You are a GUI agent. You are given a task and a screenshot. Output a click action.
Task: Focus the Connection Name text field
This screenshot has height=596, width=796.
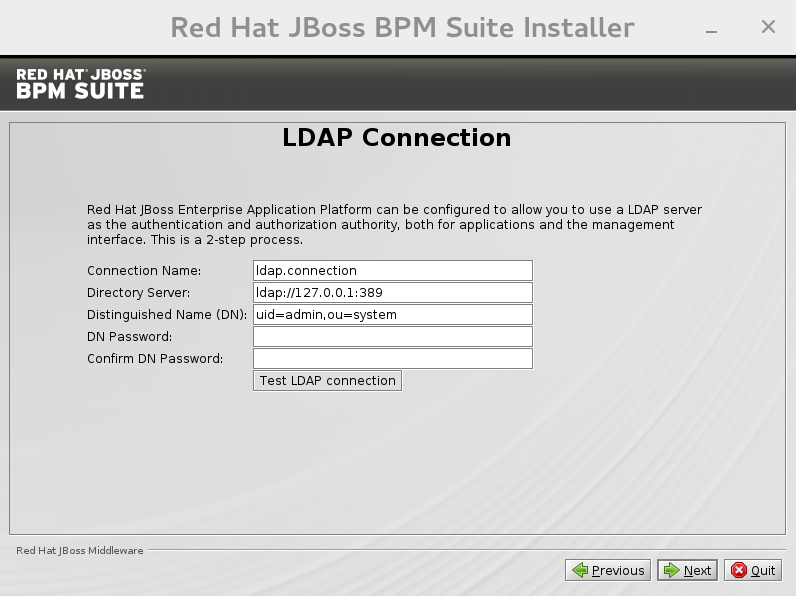(x=392, y=271)
